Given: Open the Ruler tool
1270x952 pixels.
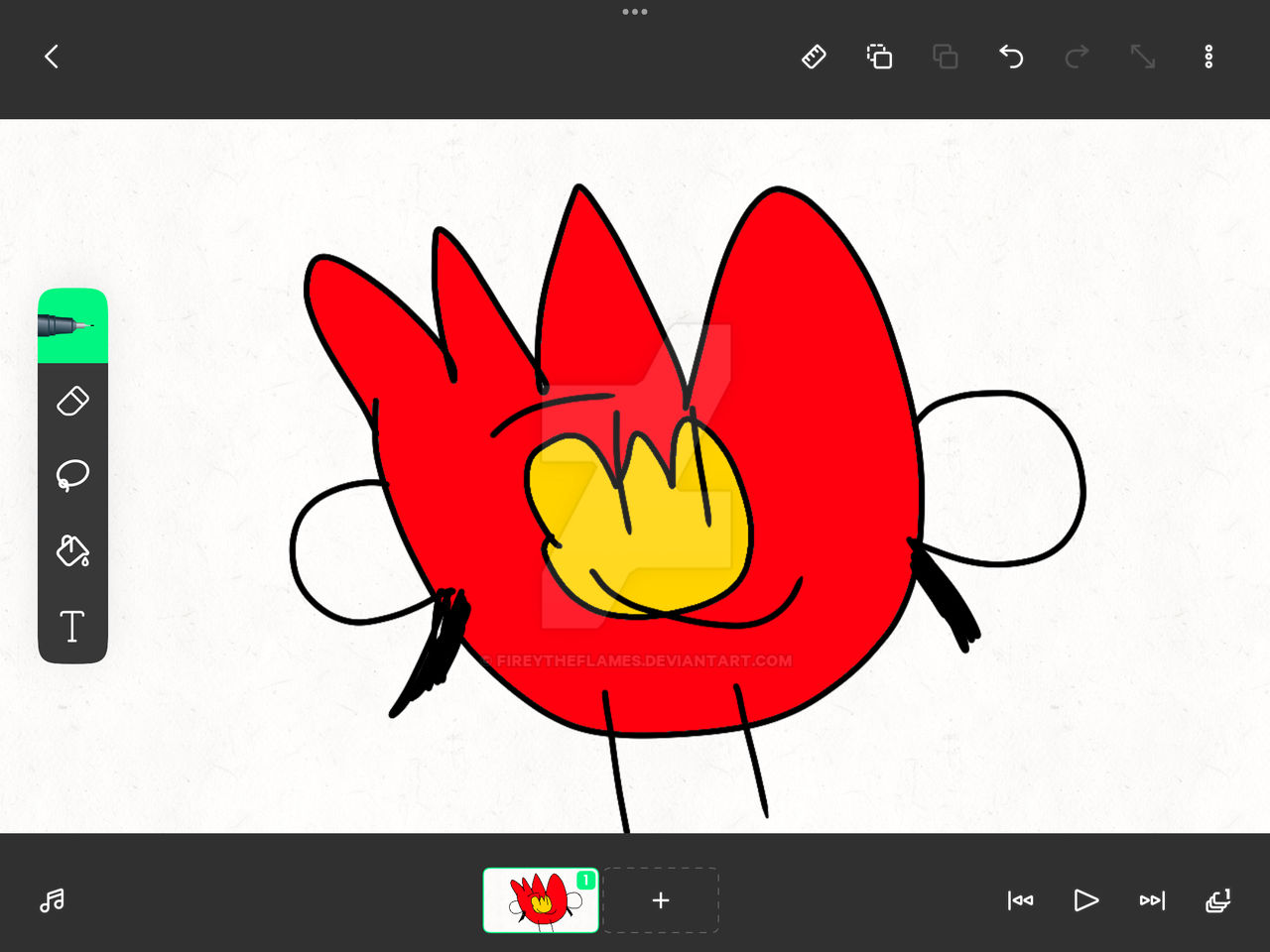Looking at the screenshot, I should (x=814, y=57).
